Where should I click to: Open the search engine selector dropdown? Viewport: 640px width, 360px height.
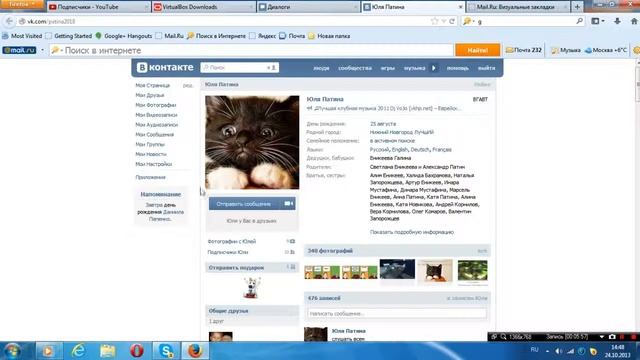coord(469,21)
